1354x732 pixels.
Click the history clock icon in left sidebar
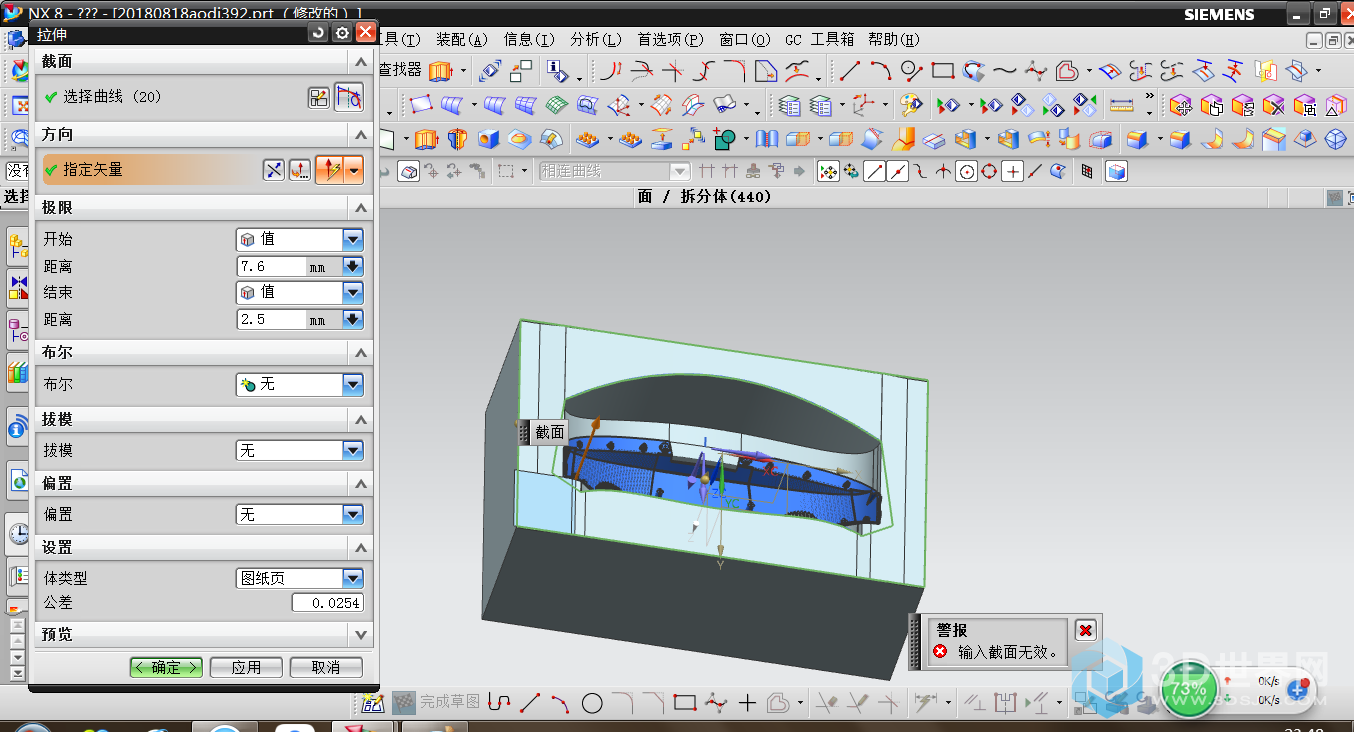[19, 533]
